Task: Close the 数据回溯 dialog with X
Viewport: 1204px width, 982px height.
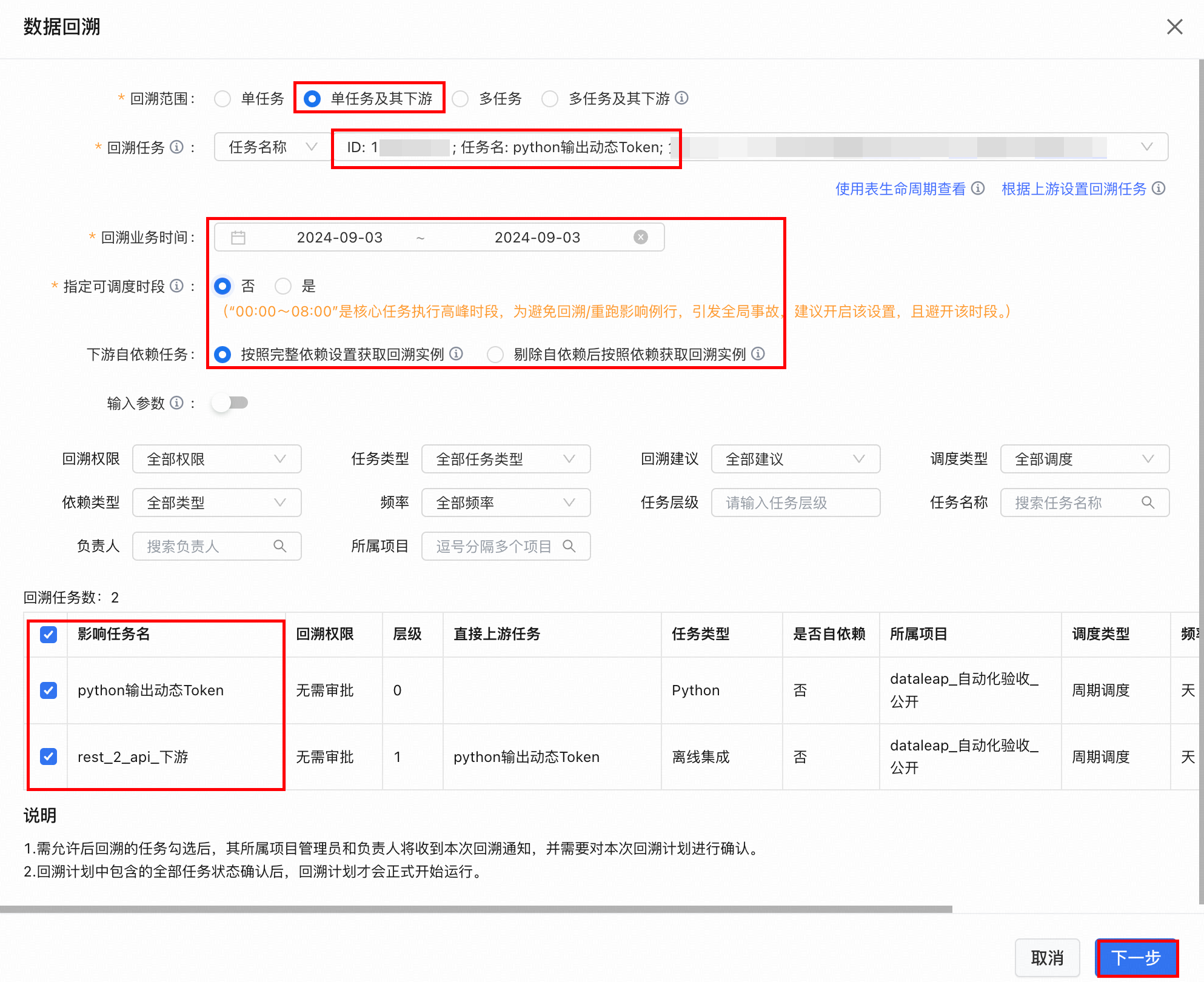Action: (x=1174, y=27)
